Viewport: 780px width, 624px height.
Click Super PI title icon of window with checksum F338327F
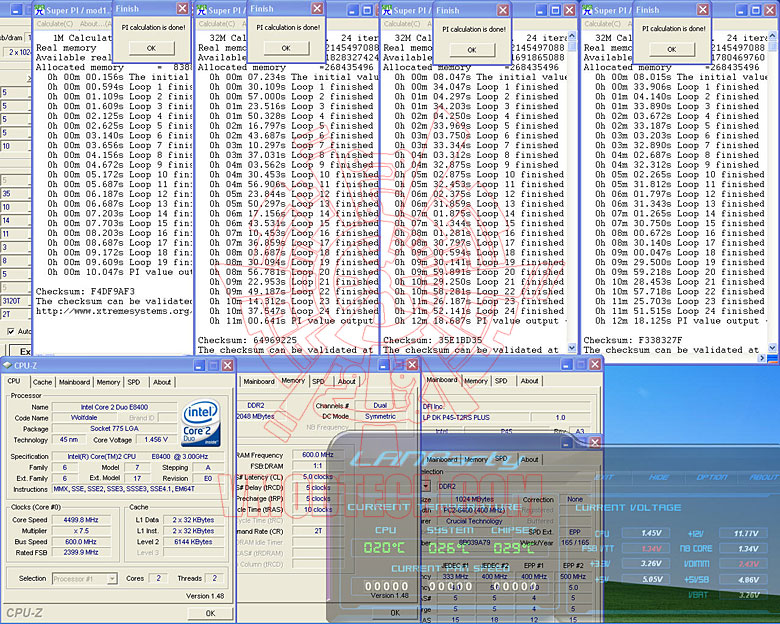pyautogui.click(x=587, y=10)
